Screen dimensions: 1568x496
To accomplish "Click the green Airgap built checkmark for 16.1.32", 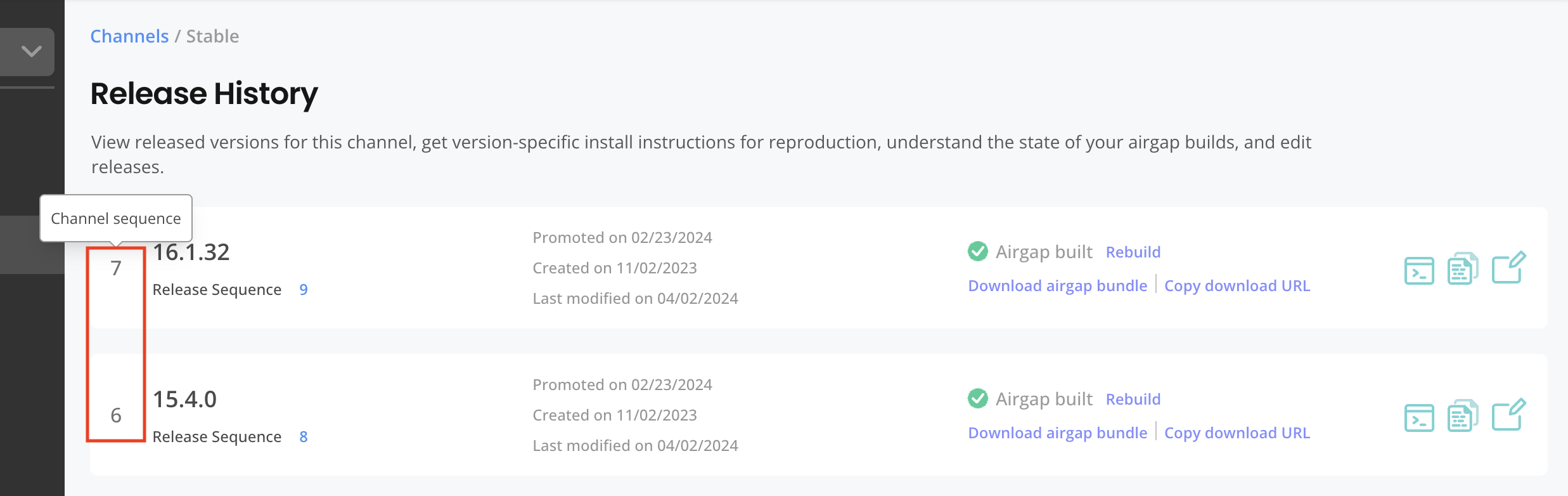I will click(x=977, y=251).
